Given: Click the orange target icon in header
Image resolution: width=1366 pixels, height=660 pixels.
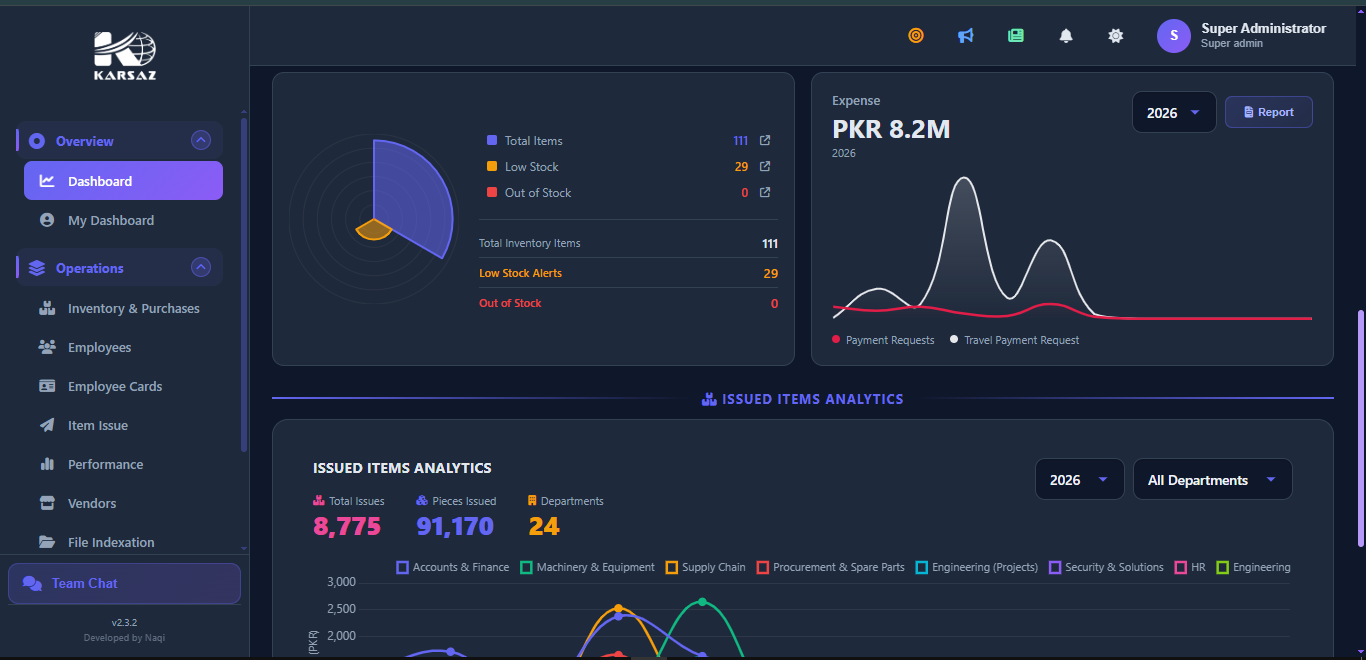Looking at the screenshot, I should 915,36.
